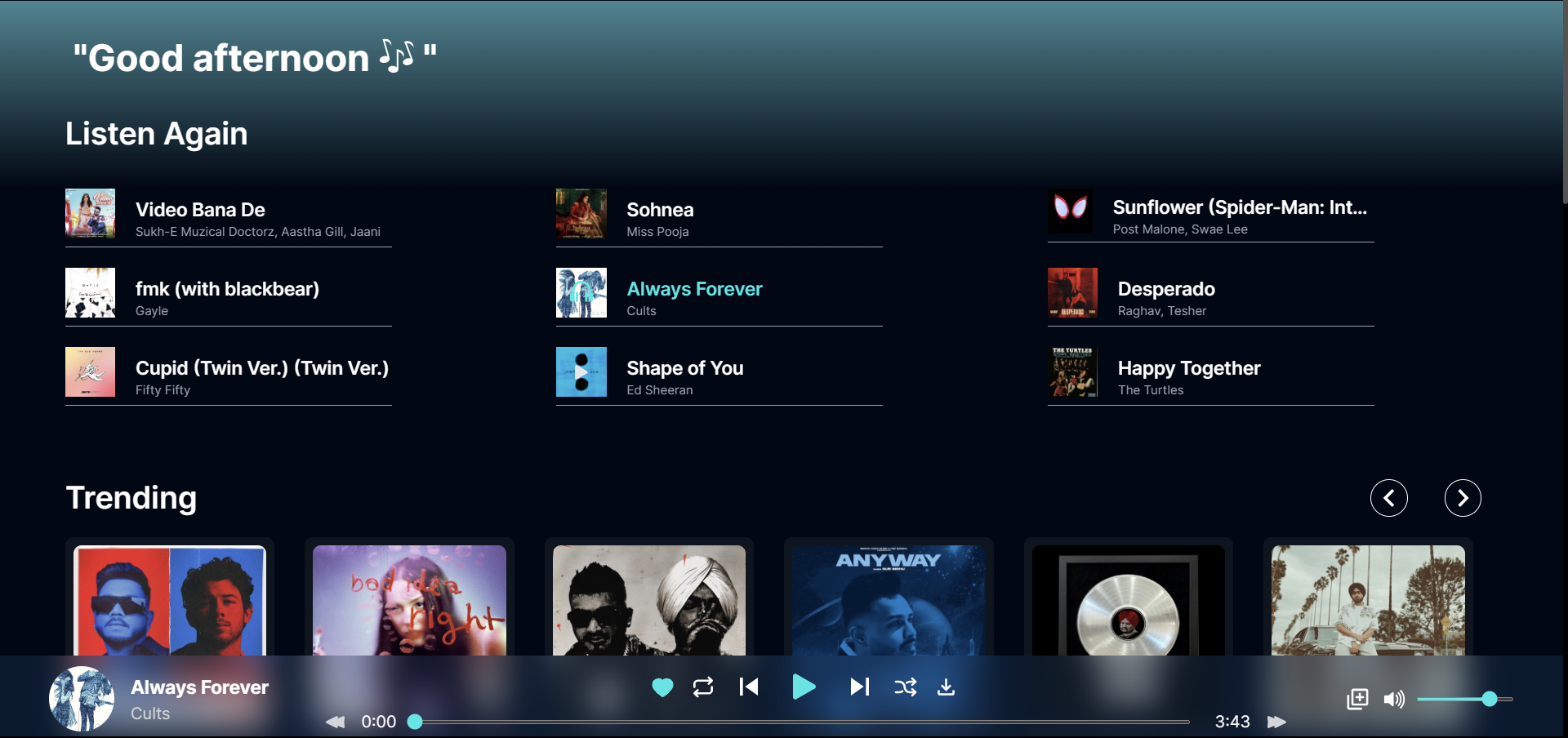Play Happy Together by The Turtles

coord(1189,368)
